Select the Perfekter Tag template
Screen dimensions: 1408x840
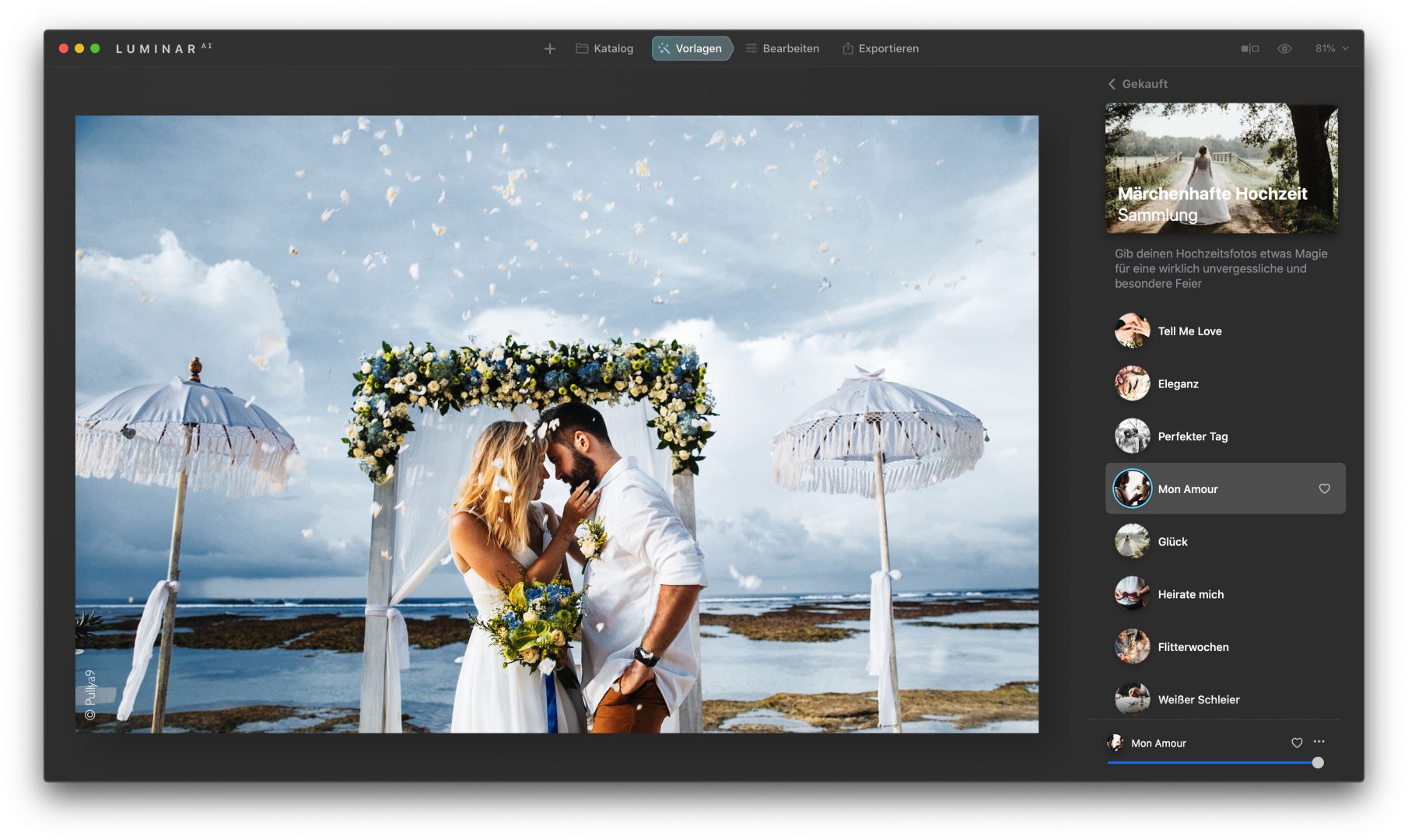tap(1192, 437)
